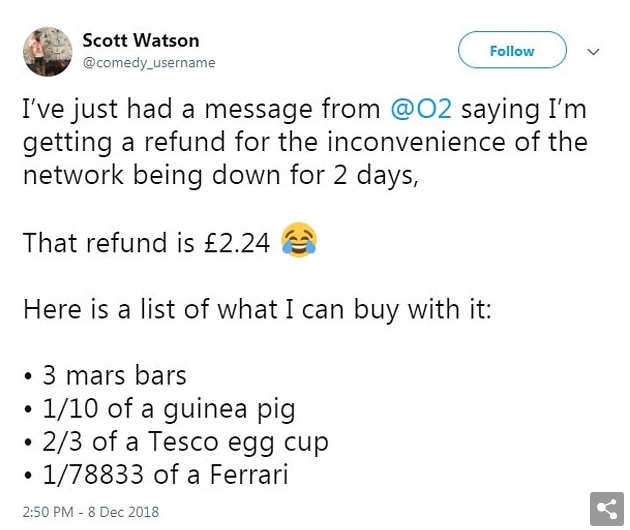The height and width of the screenshot is (530, 630).
Task: Click the 'getting a refund for the inconvenience' line
Action: (x=305, y=142)
